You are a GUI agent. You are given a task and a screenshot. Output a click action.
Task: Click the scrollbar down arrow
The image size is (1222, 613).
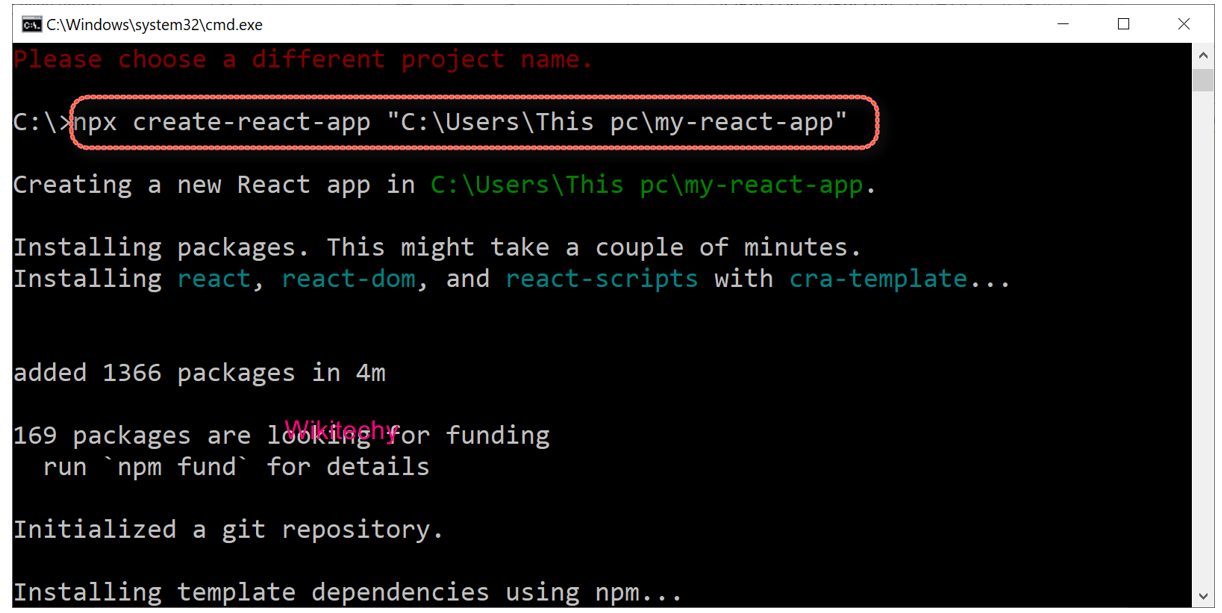tap(1203, 596)
